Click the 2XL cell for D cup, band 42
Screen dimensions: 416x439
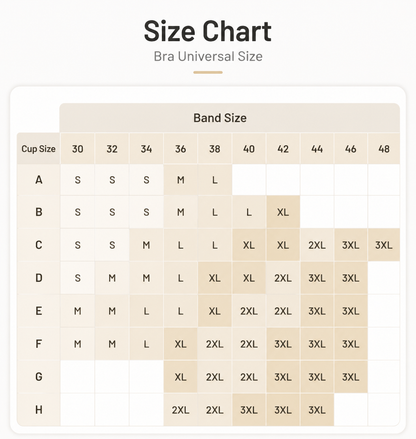pyautogui.click(x=283, y=278)
